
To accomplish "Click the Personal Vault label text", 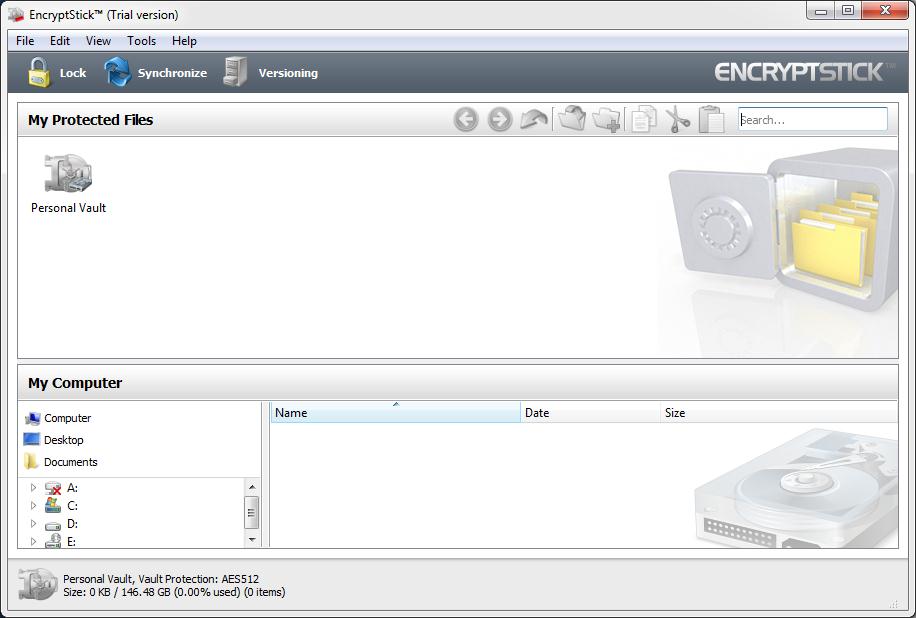I will pos(68,208).
